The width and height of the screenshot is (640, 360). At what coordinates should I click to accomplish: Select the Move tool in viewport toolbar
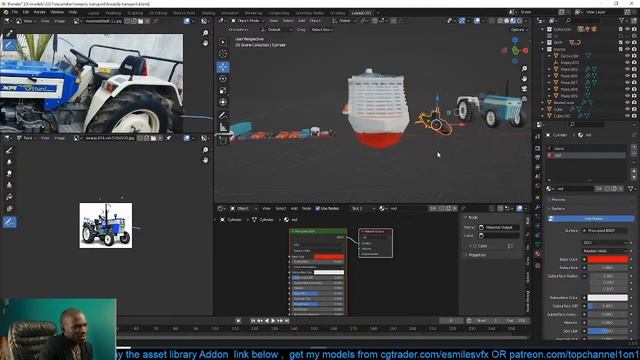(223, 67)
